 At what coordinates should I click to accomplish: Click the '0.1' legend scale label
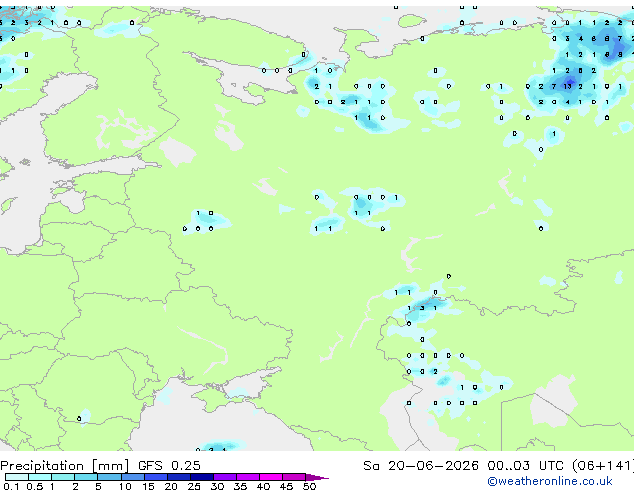click(x=11, y=486)
